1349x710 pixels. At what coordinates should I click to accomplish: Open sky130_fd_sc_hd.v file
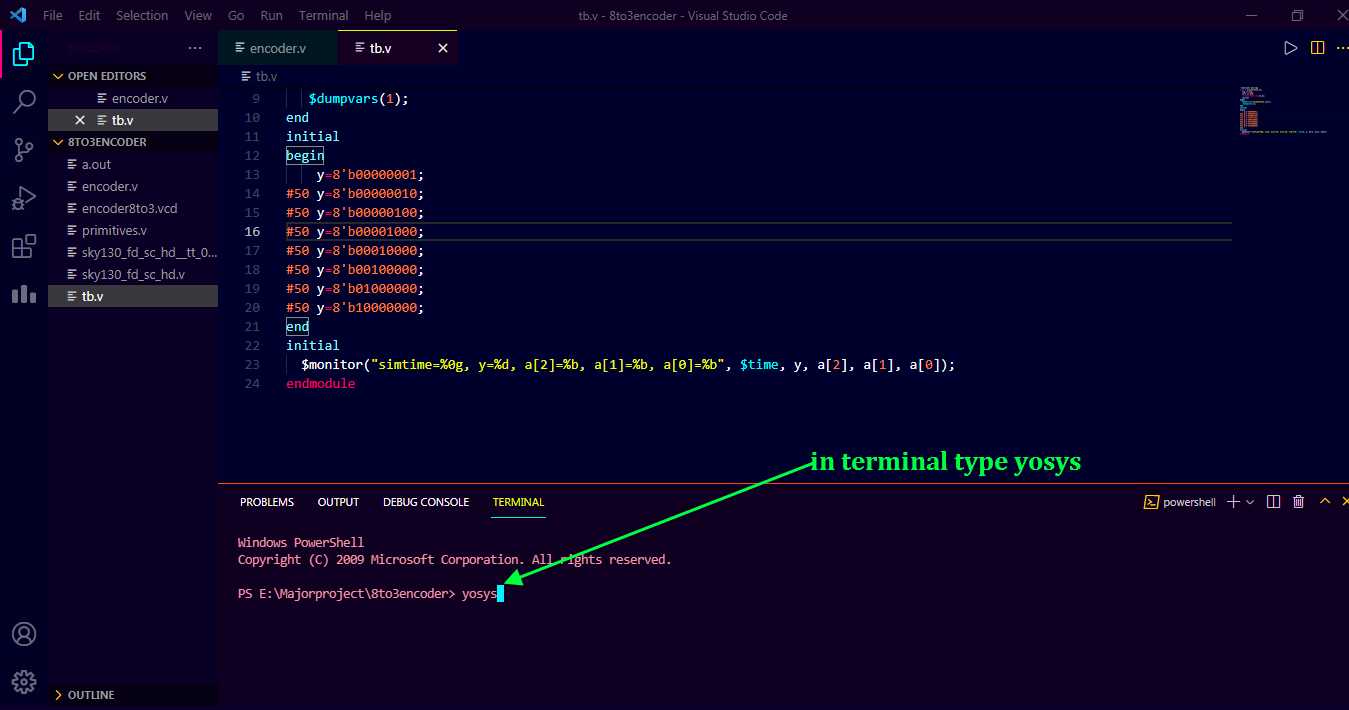tap(133, 274)
